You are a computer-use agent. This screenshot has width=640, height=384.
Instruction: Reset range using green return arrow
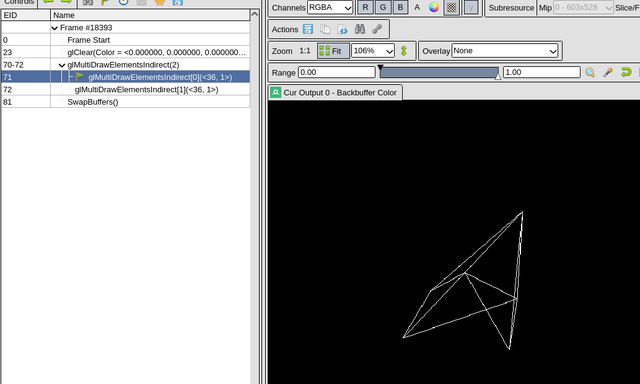point(626,72)
